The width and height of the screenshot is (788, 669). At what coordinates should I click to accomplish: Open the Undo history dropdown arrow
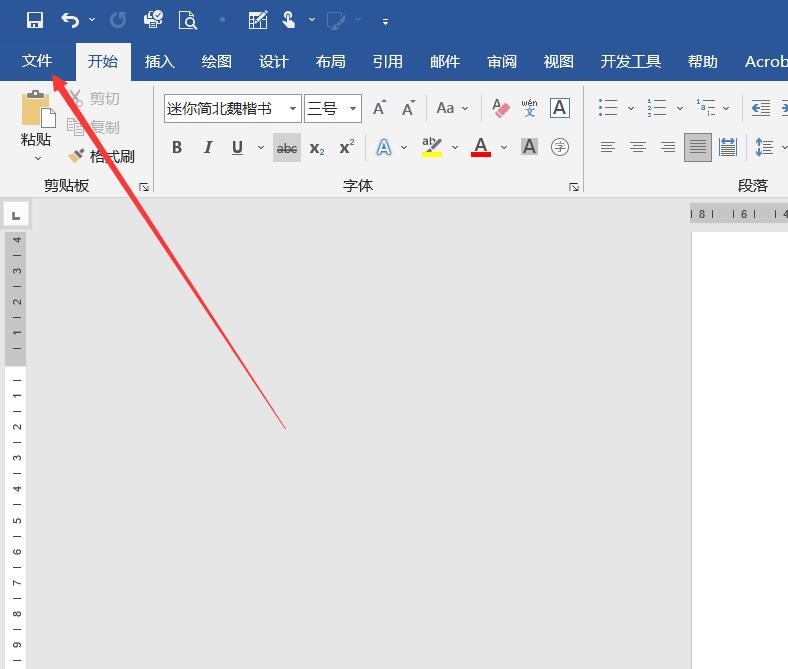coord(92,20)
